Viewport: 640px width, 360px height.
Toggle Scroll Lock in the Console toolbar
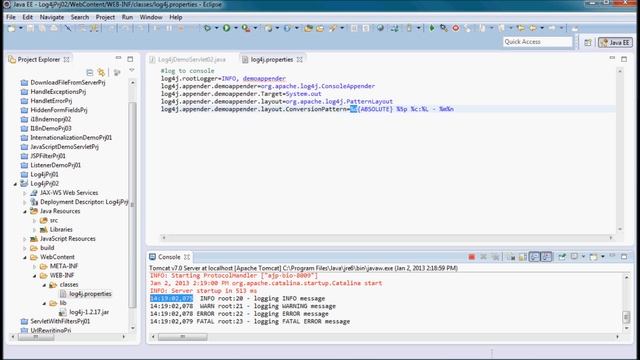(522, 257)
